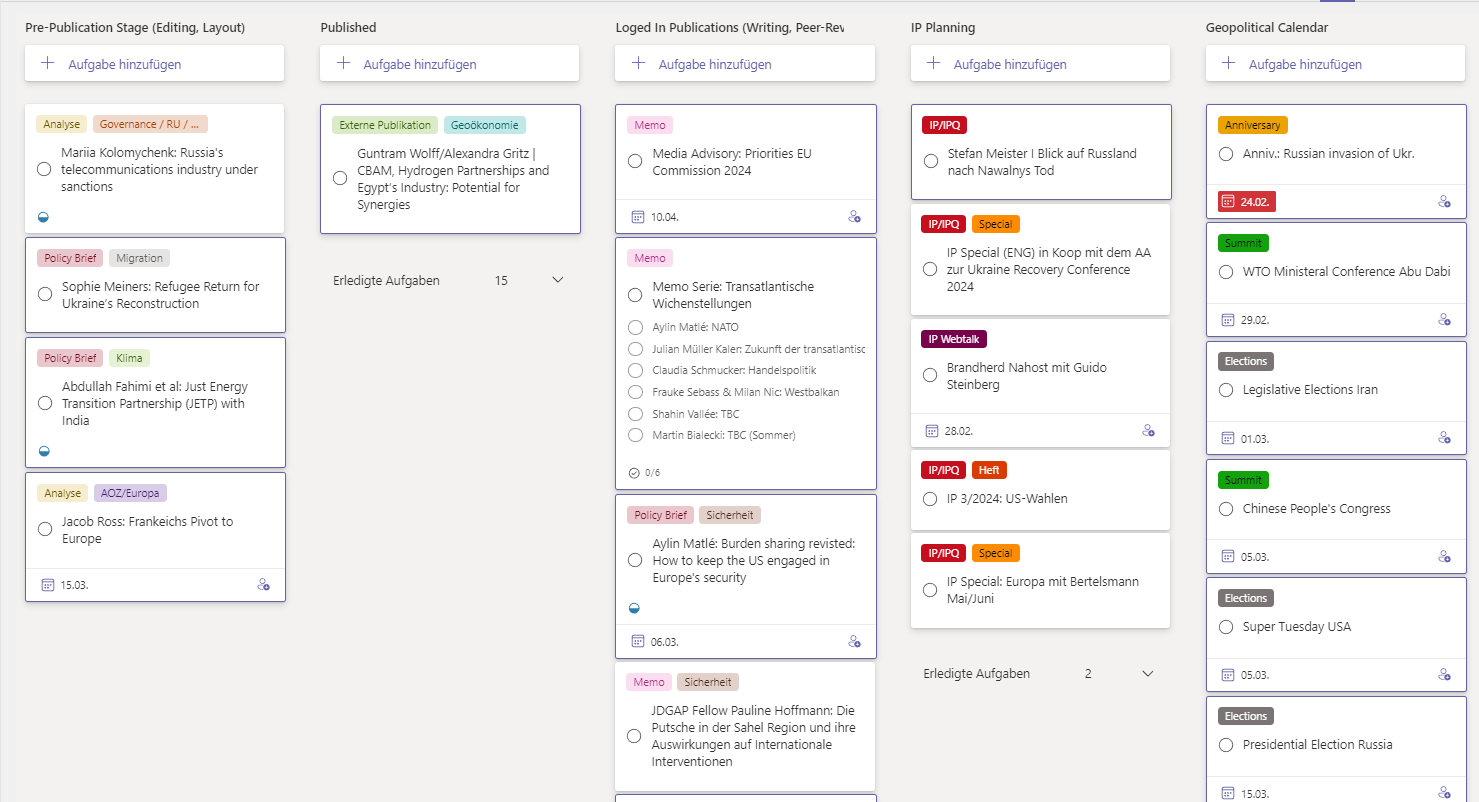Click assign icon on WTO Ministeral Conference card
The width and height of the screenshot is (1479, 802).
point(1444,320)
